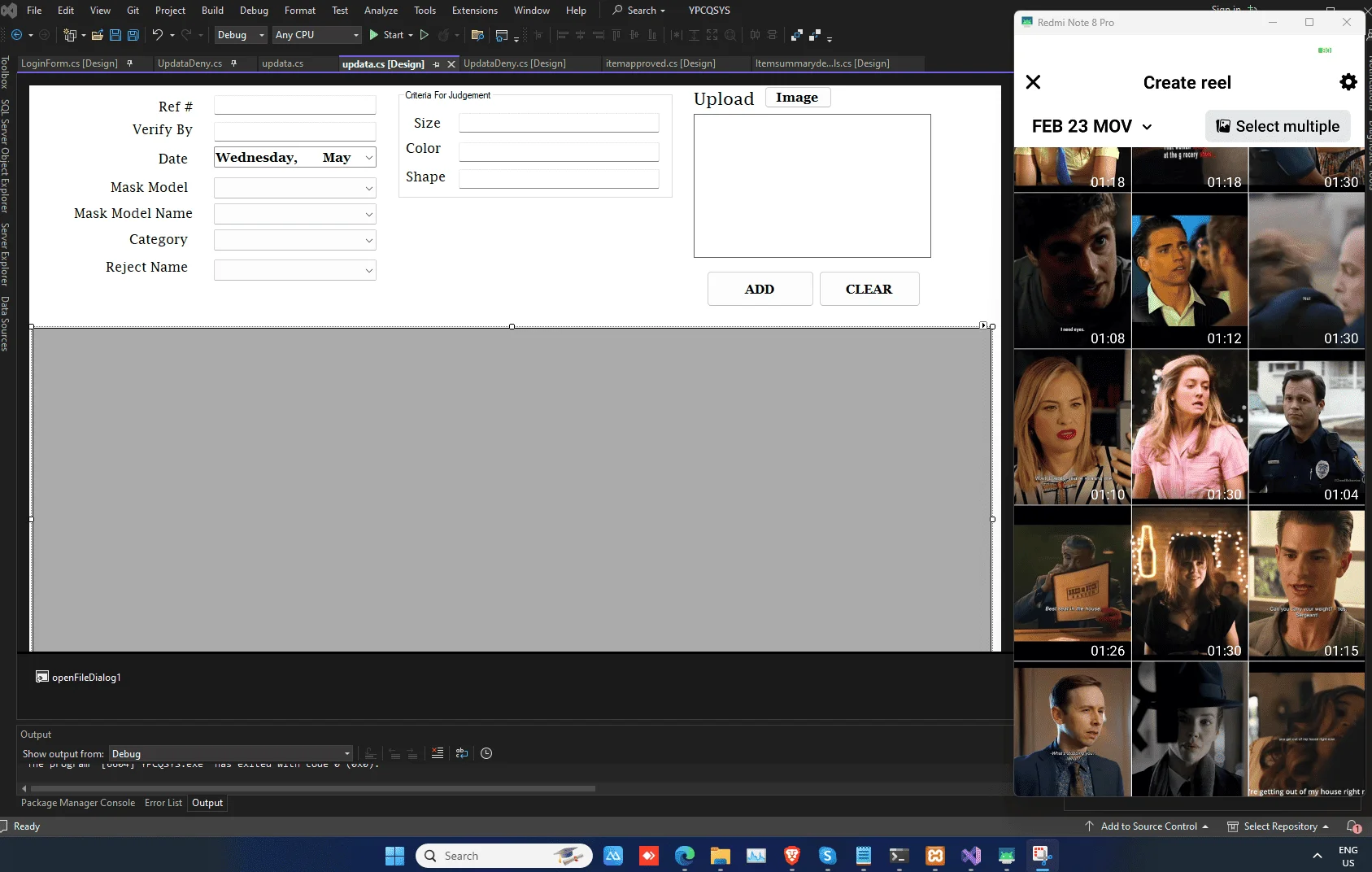Expand the Category combo box

click(368, 240)
